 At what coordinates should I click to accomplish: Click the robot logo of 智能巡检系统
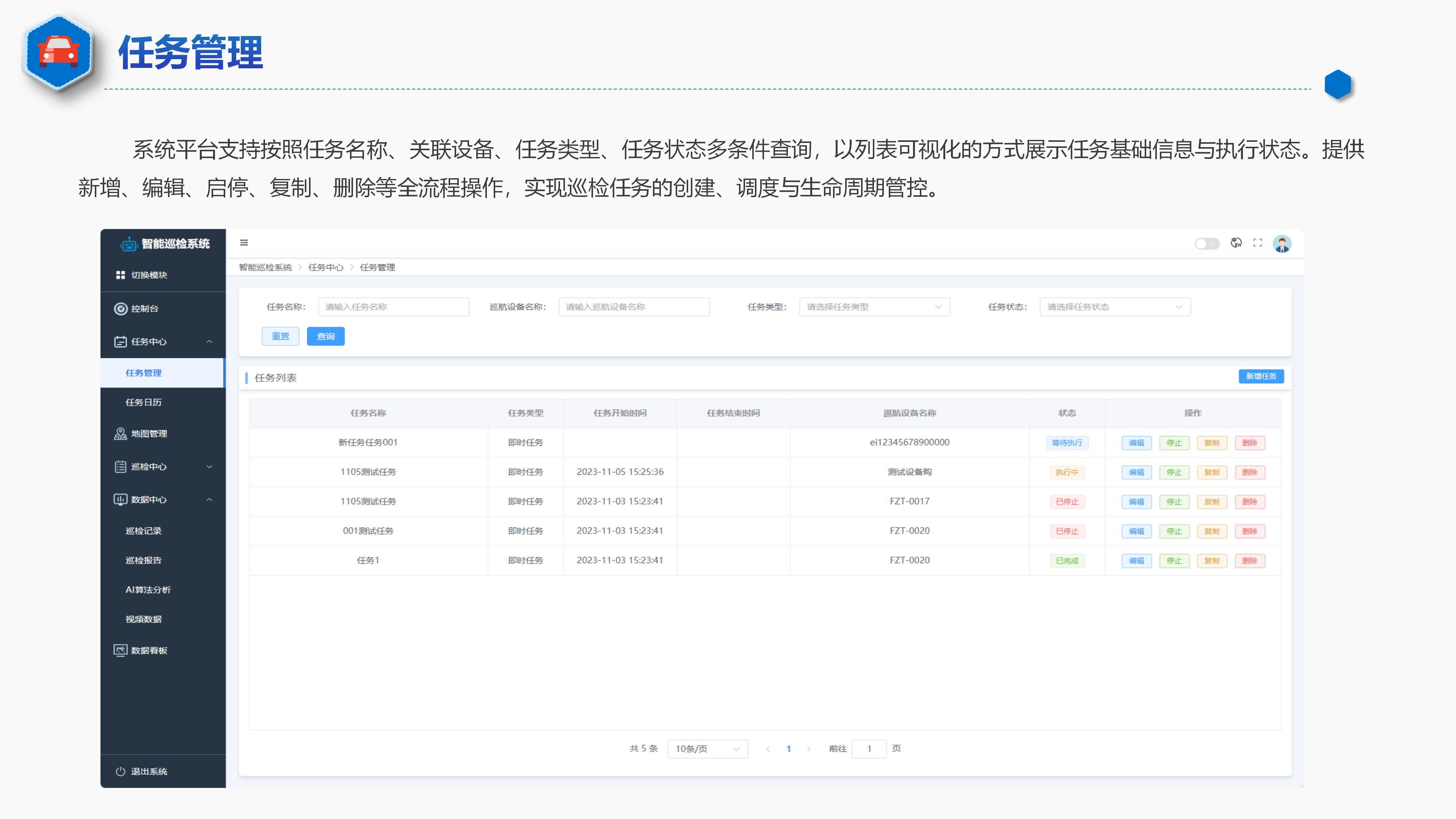(x=129, y=243)
